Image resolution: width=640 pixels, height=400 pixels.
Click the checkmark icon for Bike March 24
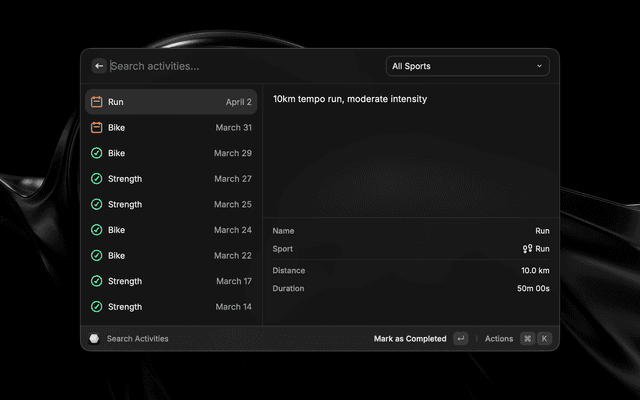click(x=97, y=230)
